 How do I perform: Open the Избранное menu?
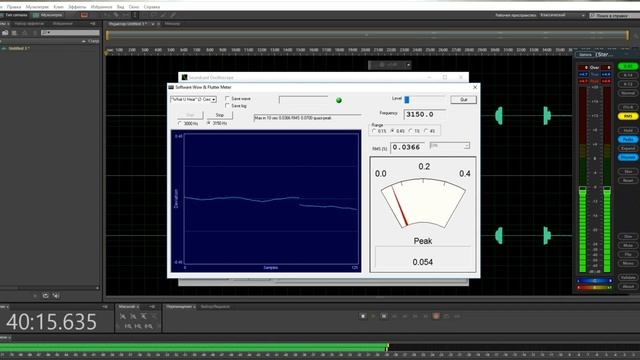(101, 7)
